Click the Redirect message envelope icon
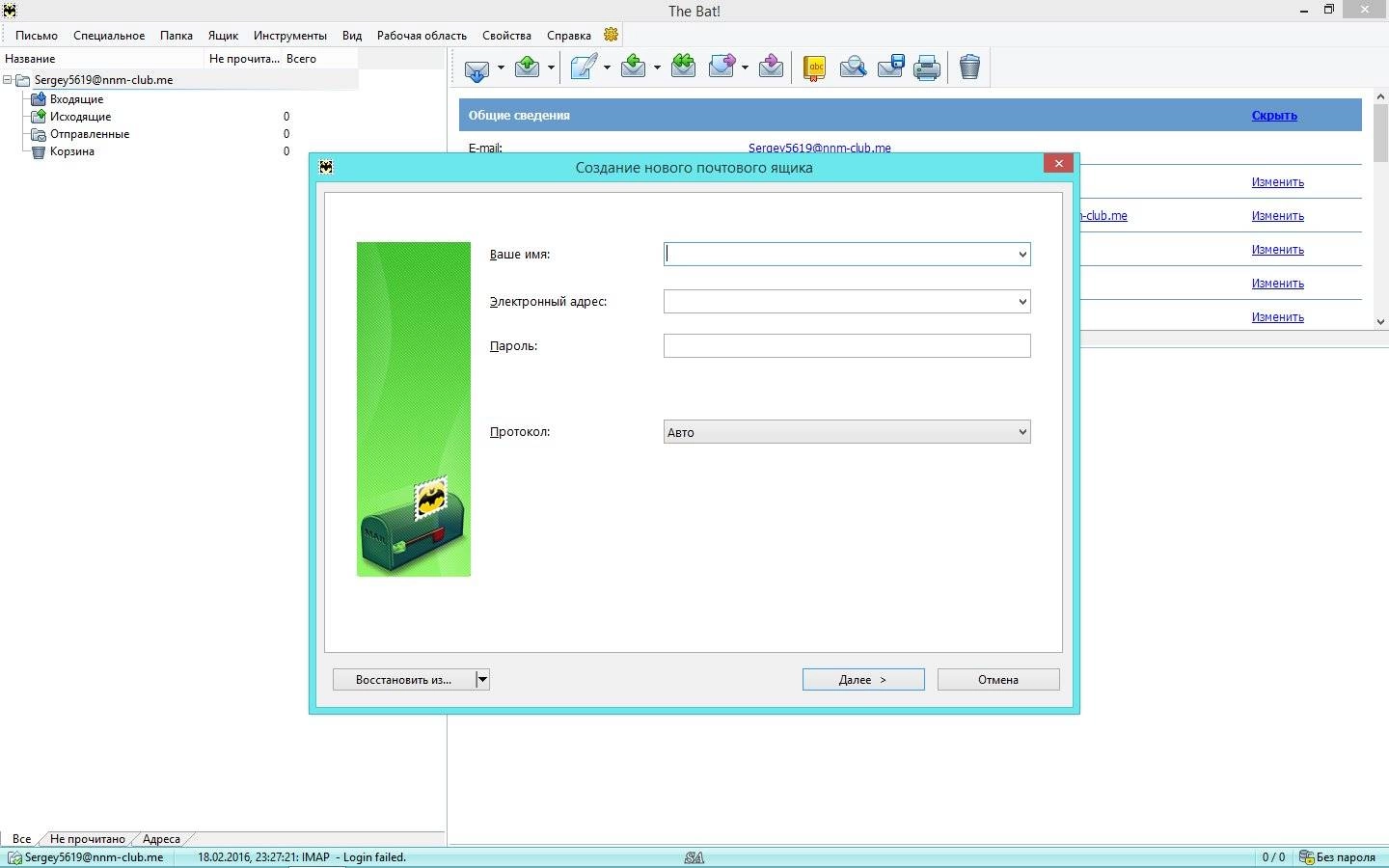 point(771,67)
